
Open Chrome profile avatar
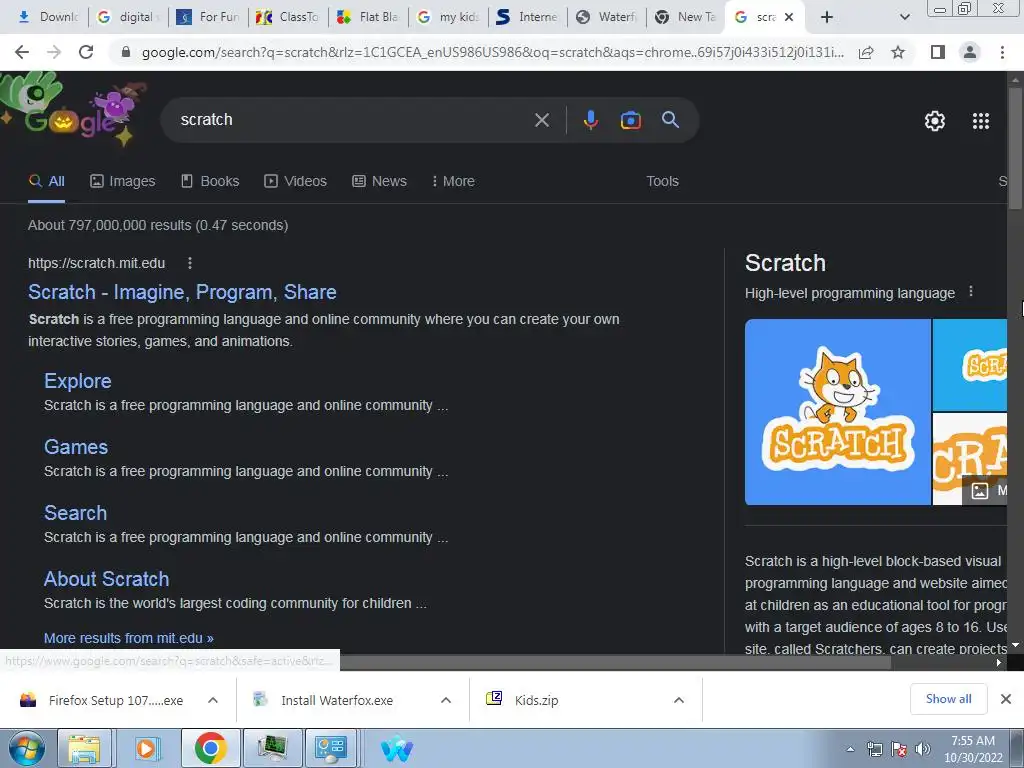tap(970, 52)
